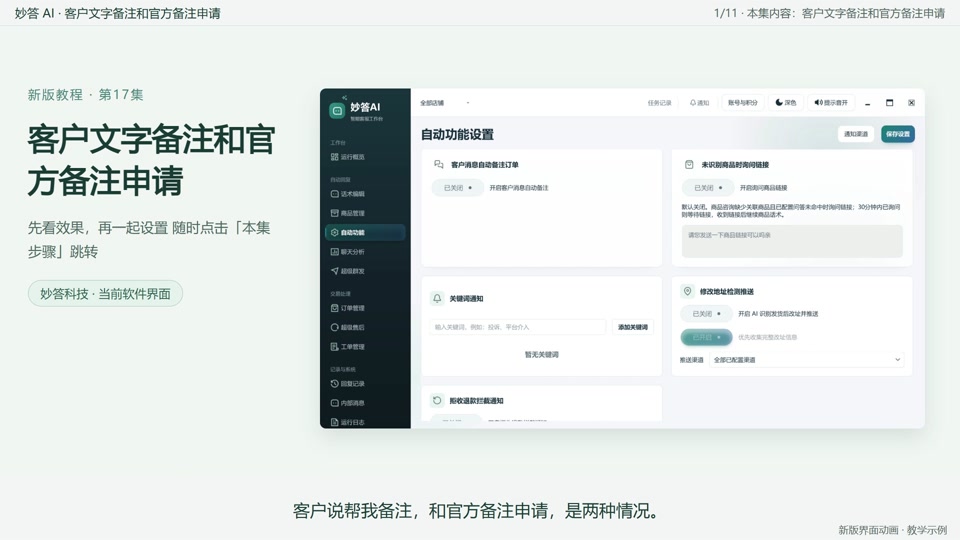
Task: Select 自动功能 sidebar item
Action: point(365,233)
